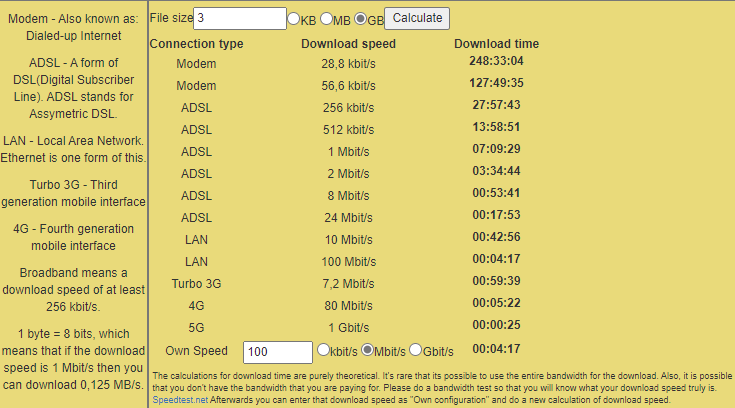
Task: Click the 256 kbit/s speed cell
Action: click(348, 108)
